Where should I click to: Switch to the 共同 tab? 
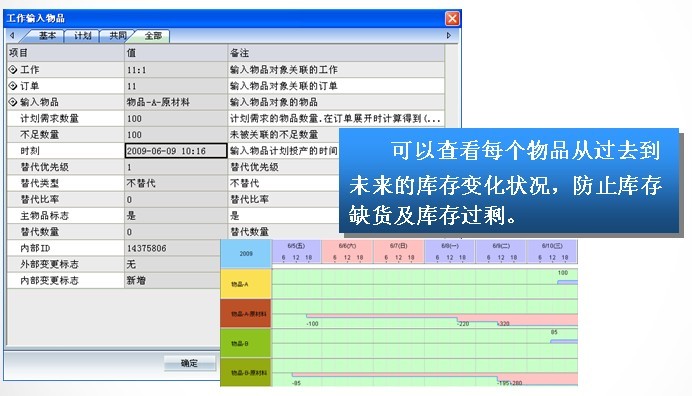(117, 36)
